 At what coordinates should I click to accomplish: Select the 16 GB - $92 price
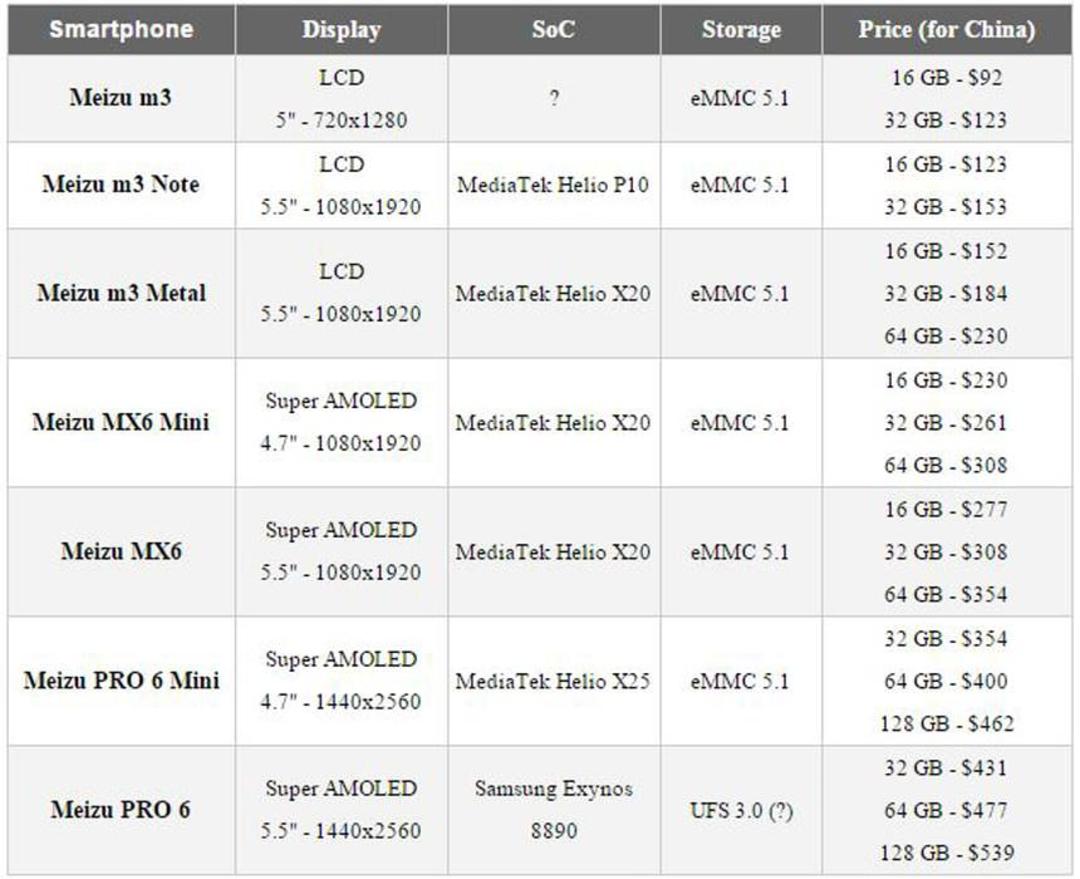pyautogui.click(x=947, y=77)
